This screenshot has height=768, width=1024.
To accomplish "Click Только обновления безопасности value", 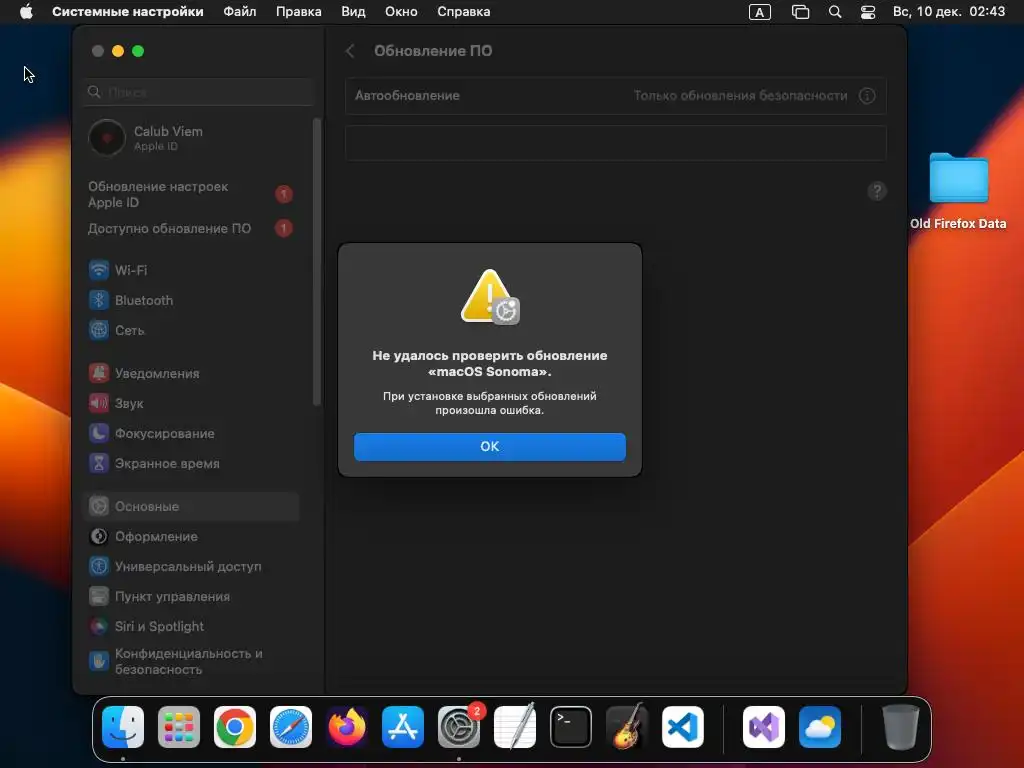I will click(740, 95).
